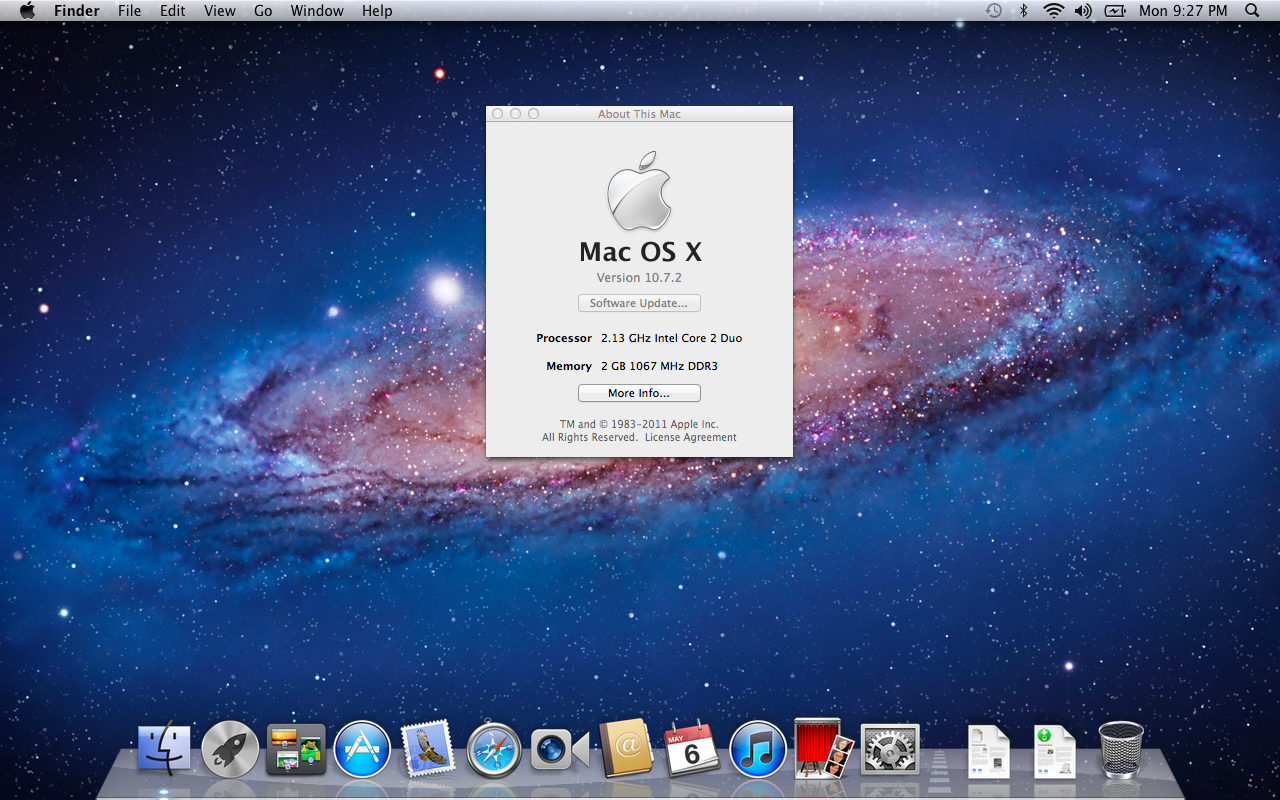Open FaceTime from the Dock
The image size is (1280, 800).
pos(559,749)
